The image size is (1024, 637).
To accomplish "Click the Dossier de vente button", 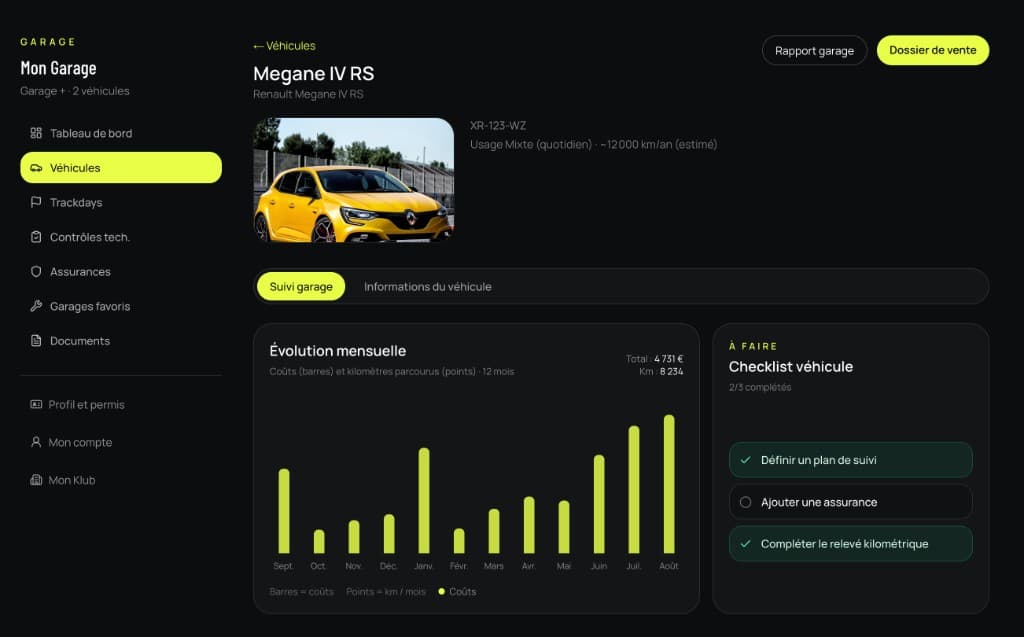I will coord(933,50).
